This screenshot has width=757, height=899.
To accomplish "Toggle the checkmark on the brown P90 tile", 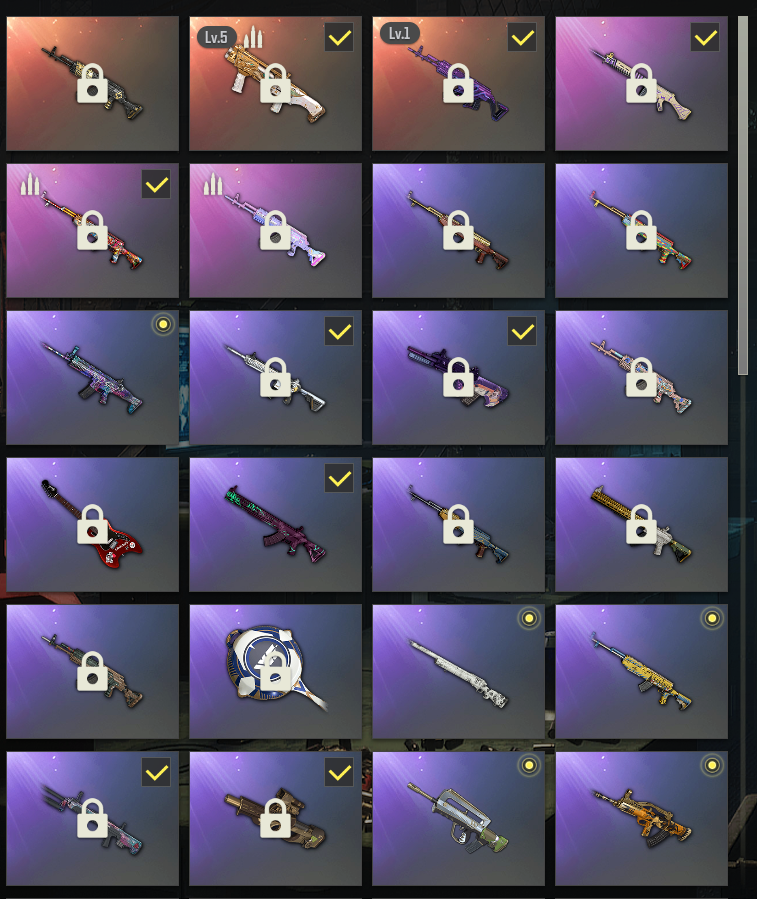I will (x=339, y=773).
